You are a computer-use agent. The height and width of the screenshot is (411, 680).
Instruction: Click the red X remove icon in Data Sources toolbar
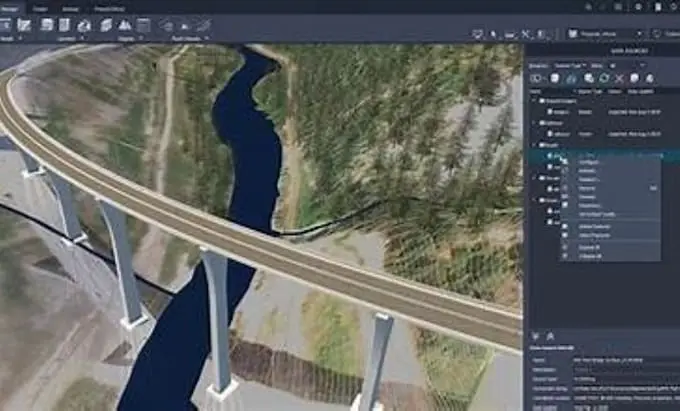pos(619,78)
